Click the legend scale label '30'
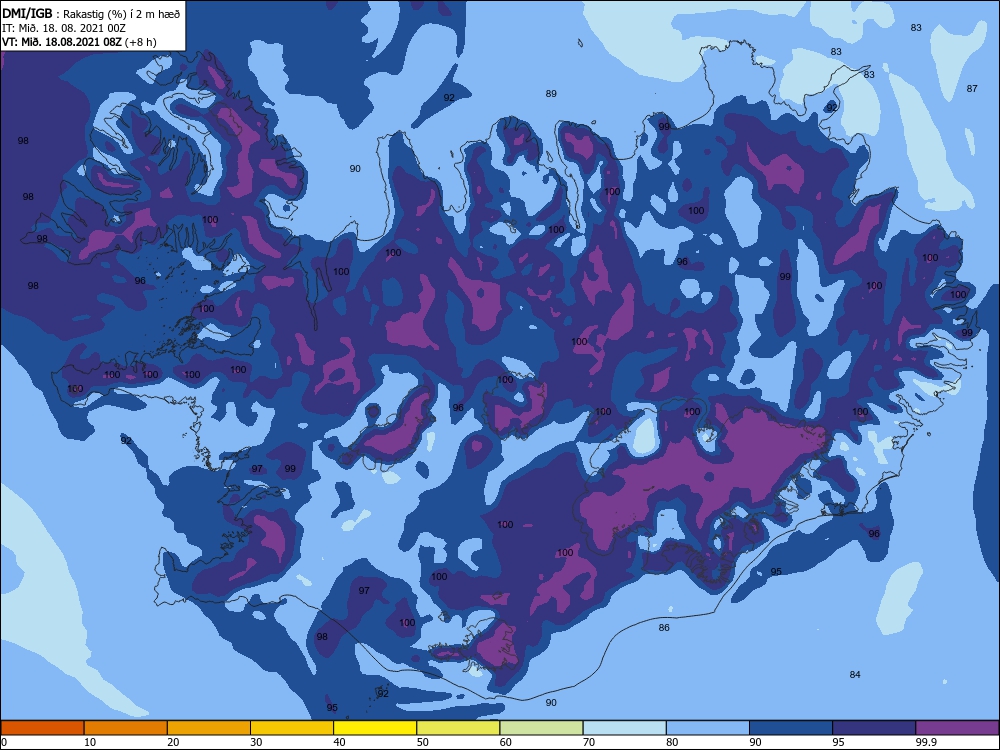Image resolution: width=1000 pixels, height=750 pixels. tap(256, 742)
